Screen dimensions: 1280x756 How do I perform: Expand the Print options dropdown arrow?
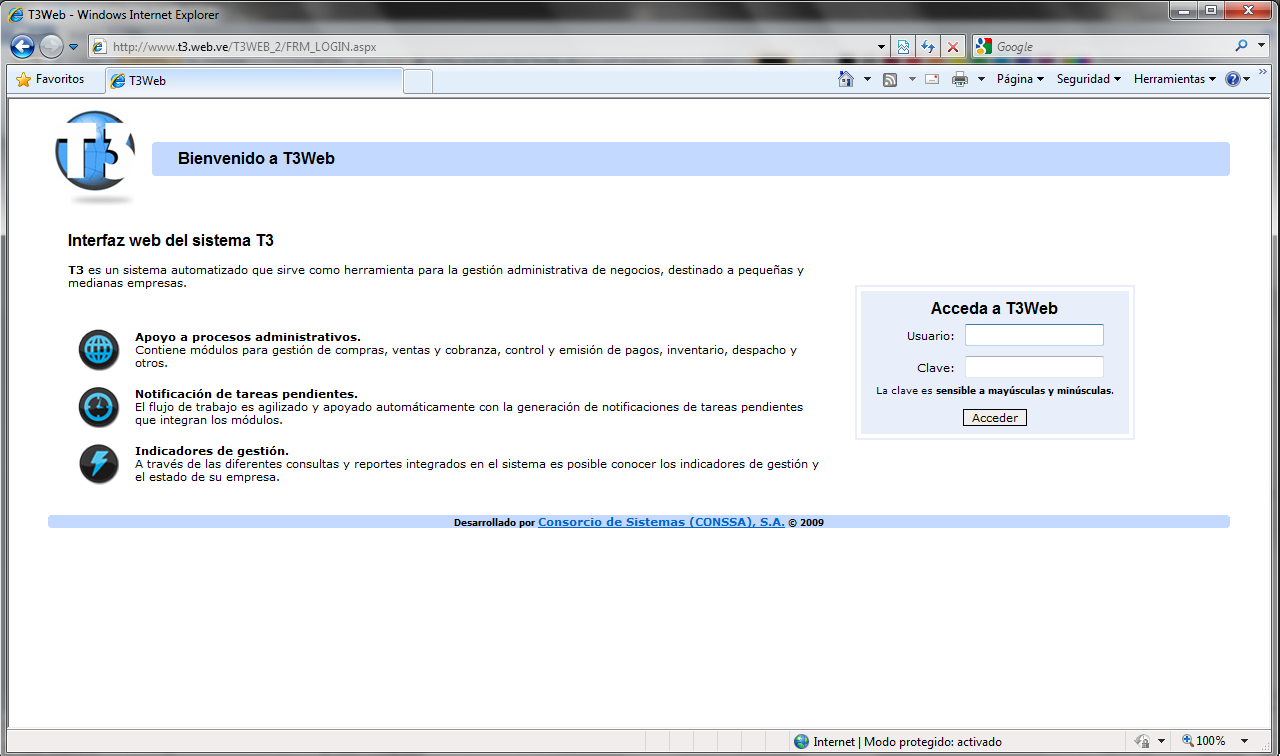pyautogui.click(x=981, y=79)
